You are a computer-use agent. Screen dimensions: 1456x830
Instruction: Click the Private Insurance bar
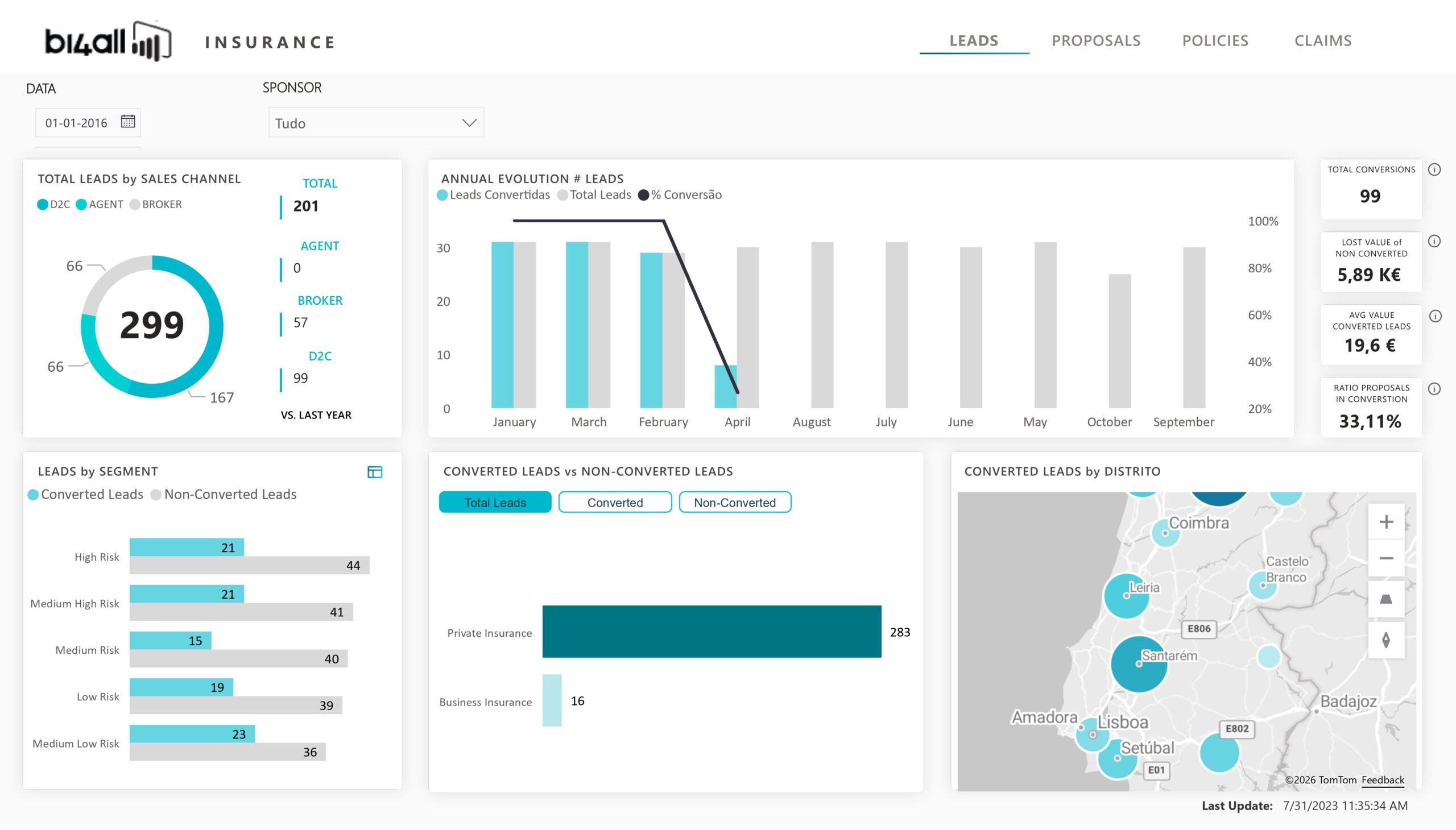[712, 632]
